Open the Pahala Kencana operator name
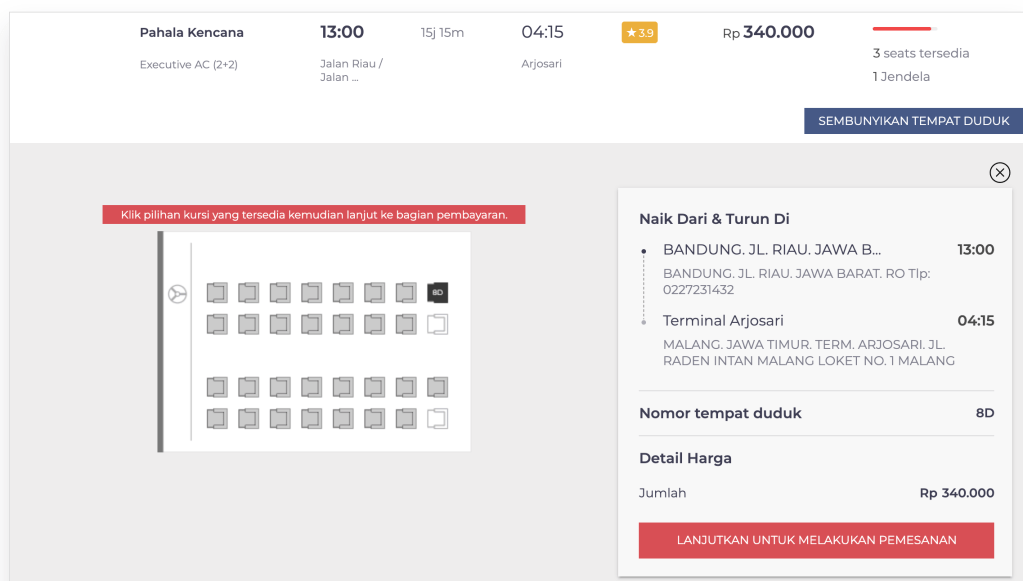This screenshot has height=581, width=1023. pos(192,33)
